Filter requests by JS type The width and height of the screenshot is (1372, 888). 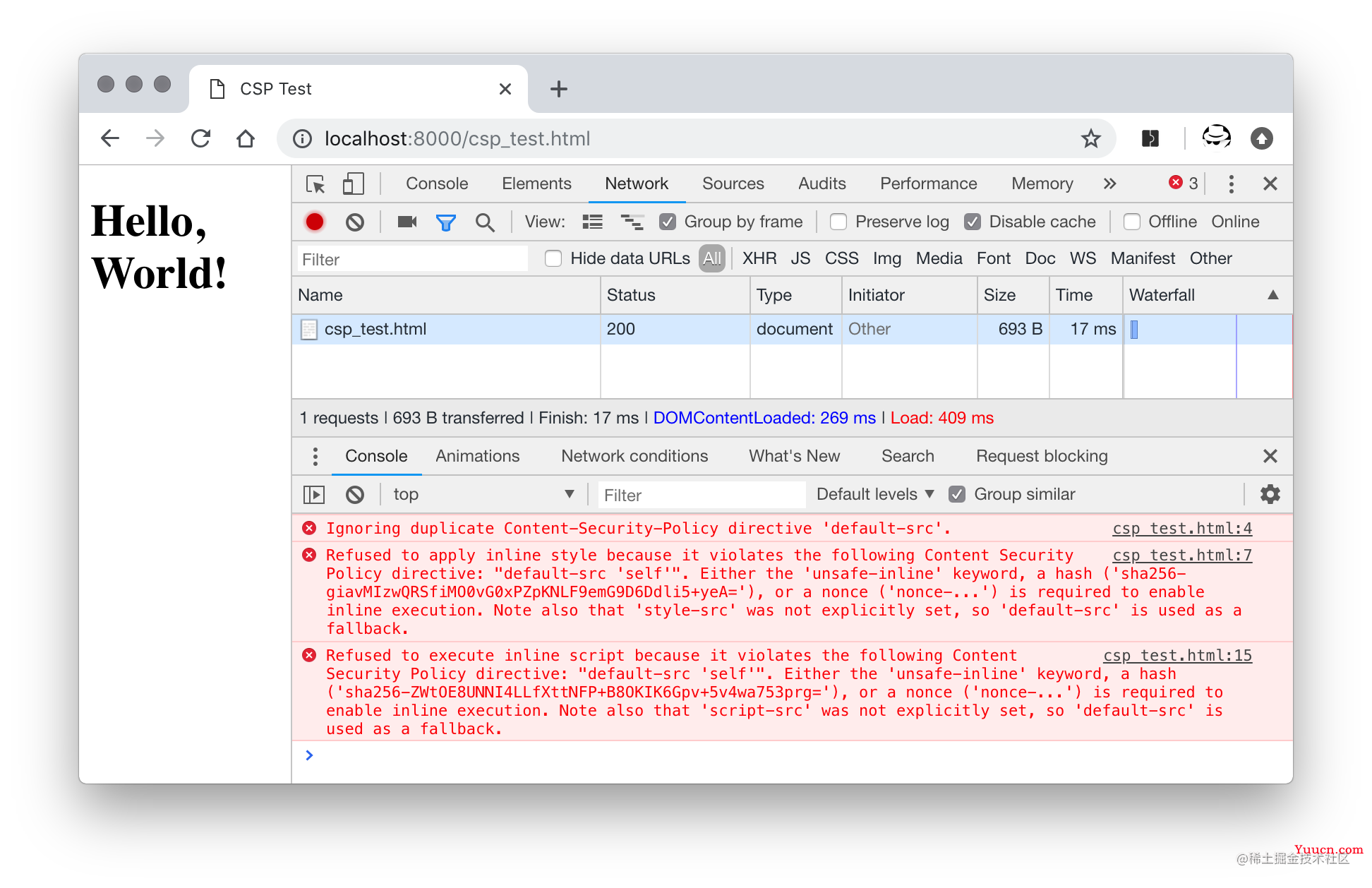point(800,258)
